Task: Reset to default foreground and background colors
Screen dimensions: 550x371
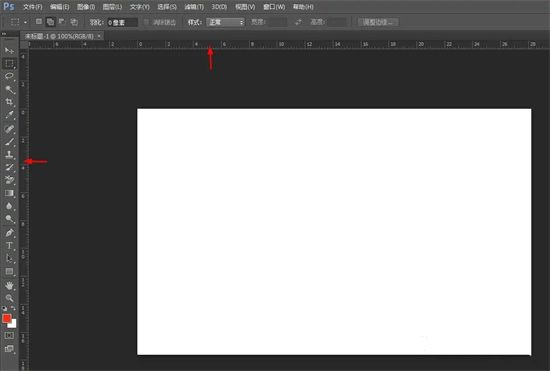Action: point(4,308)
